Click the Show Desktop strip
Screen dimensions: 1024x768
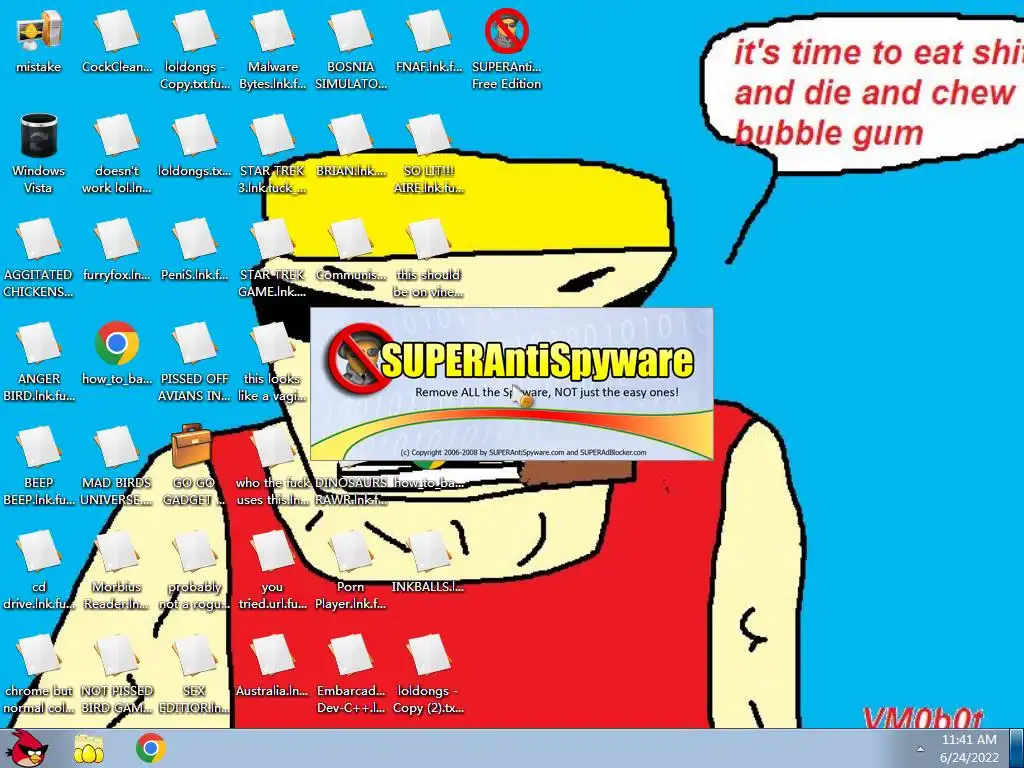(1017, 748)
